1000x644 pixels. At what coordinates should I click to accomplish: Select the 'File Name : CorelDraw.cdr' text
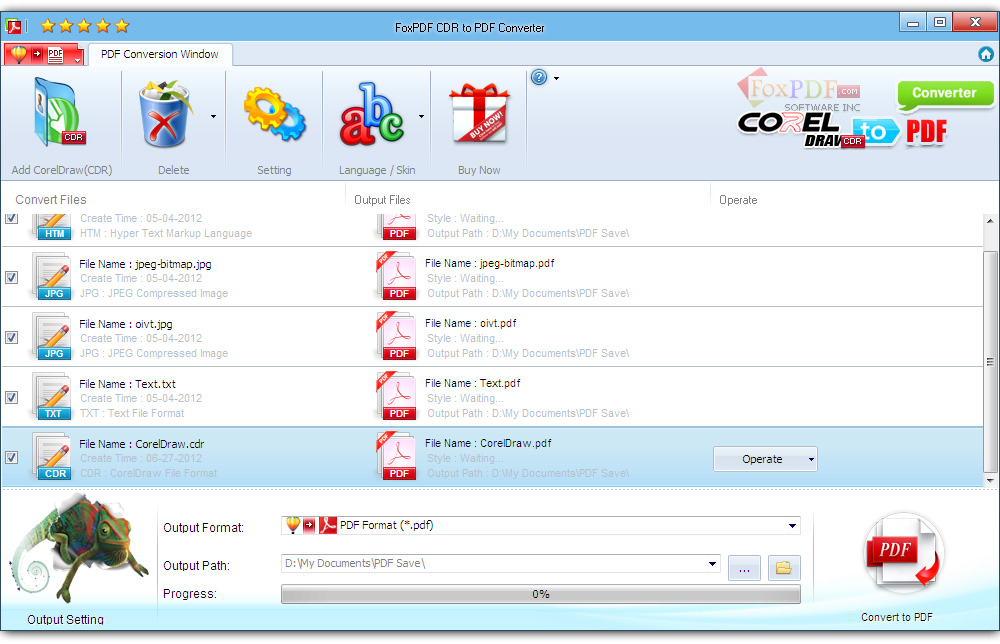[142, 444]
